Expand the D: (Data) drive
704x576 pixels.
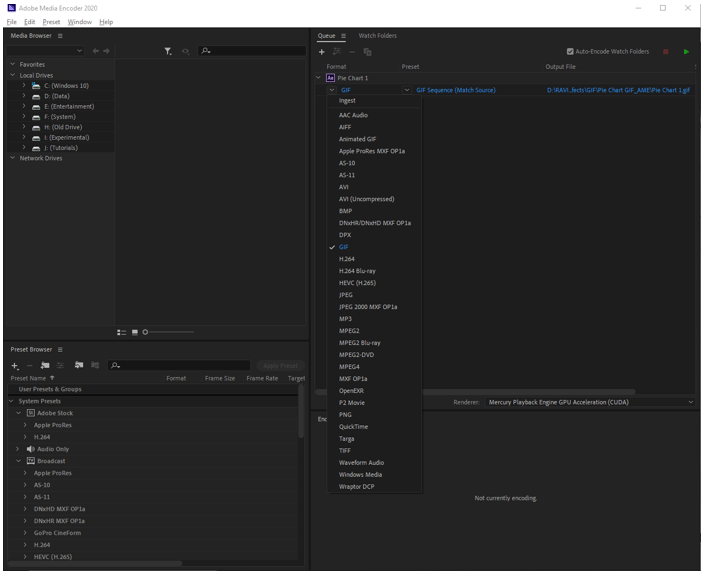(24, 96)
